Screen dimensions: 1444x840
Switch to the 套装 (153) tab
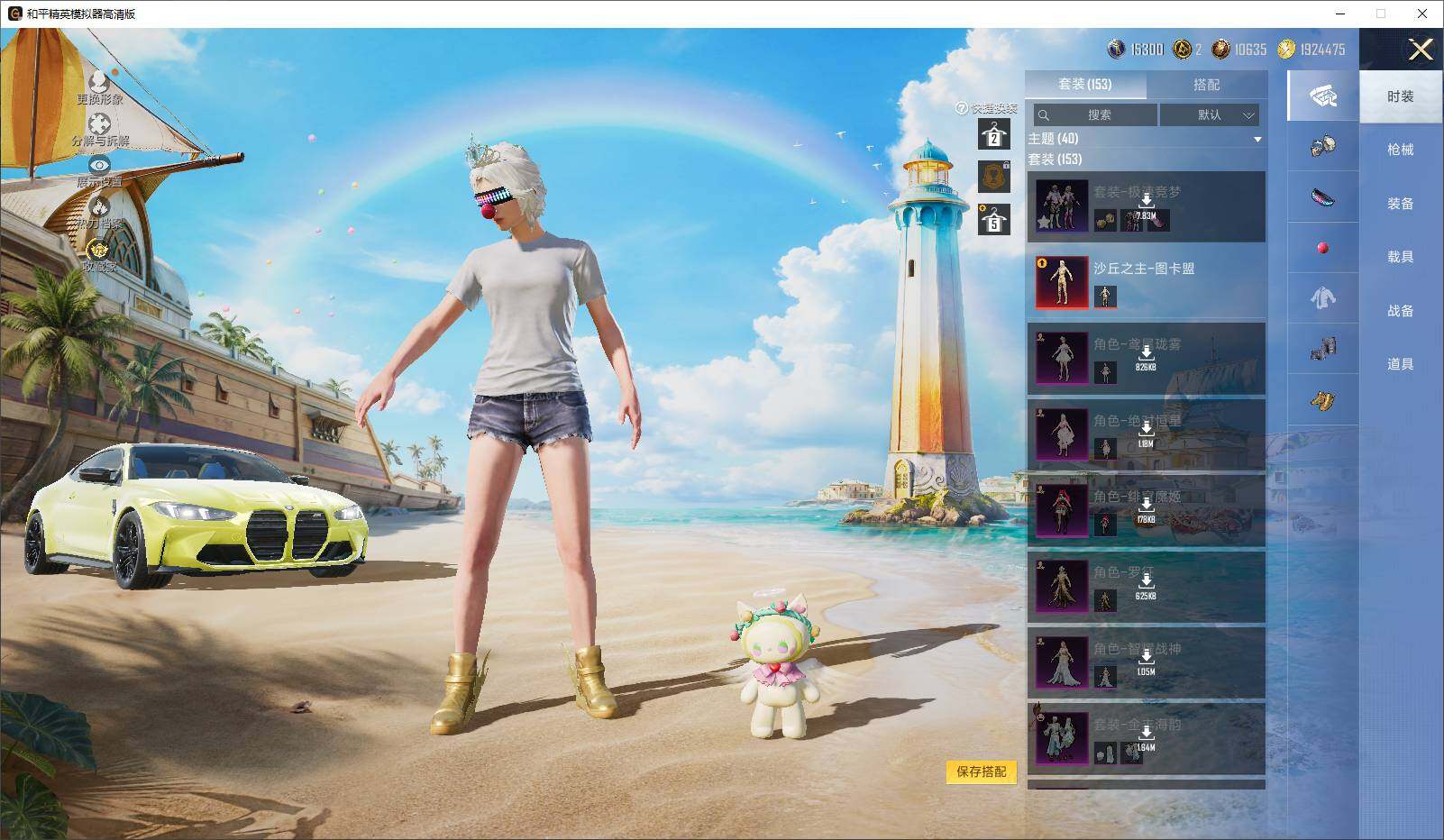(1085, 84)
